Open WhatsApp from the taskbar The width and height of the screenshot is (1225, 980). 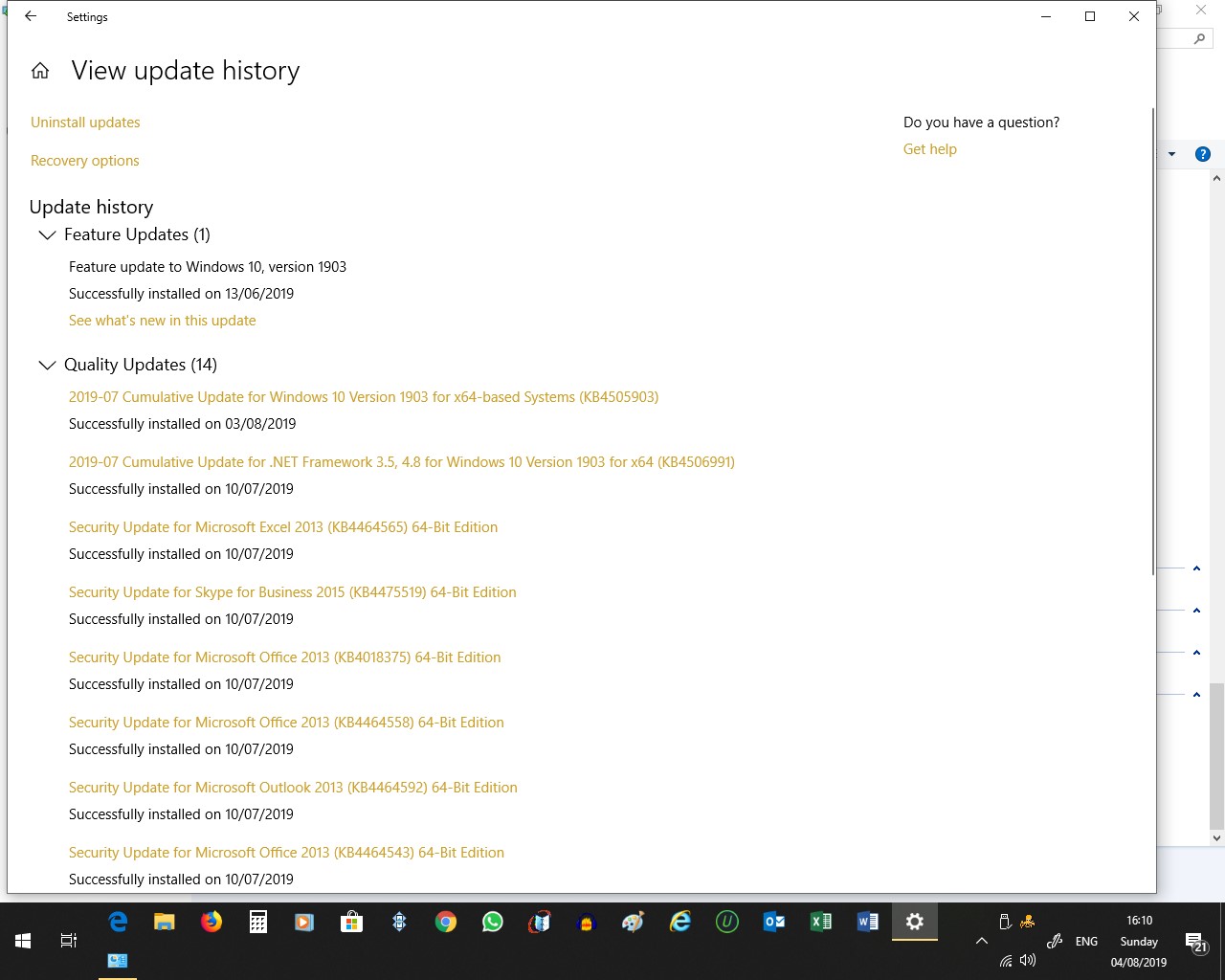[x=492, y=922]
